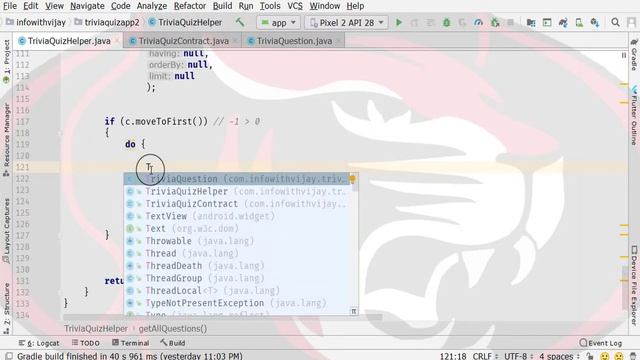Click the 121:18 caret position indicator
The height and width of the screenshot is (360, 640).
453,356
